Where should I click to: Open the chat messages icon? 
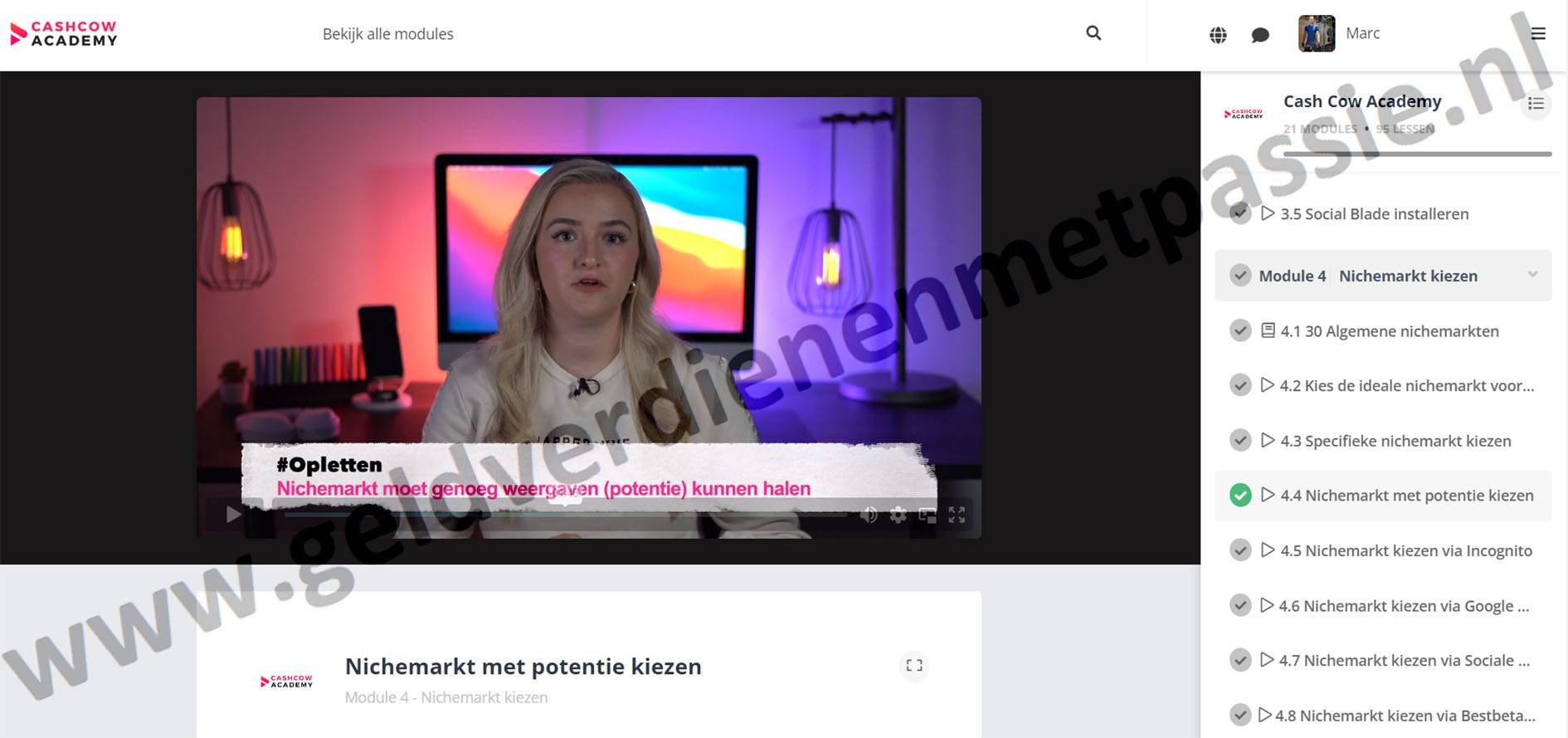pyautogui.click(x=1260, y=35)
